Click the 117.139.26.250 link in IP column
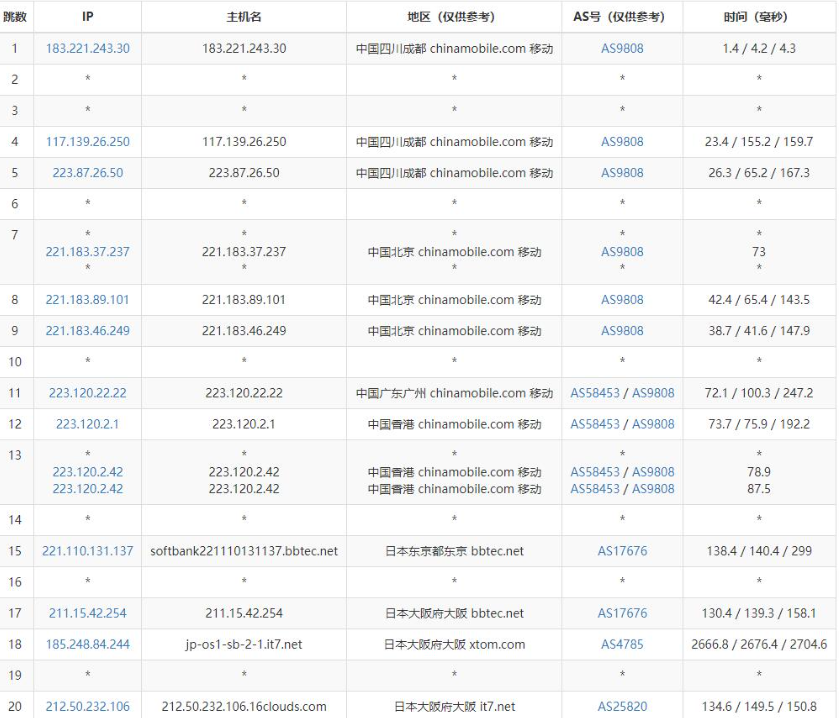This screenshot has height=718, width=839. [x=87, y=142]
